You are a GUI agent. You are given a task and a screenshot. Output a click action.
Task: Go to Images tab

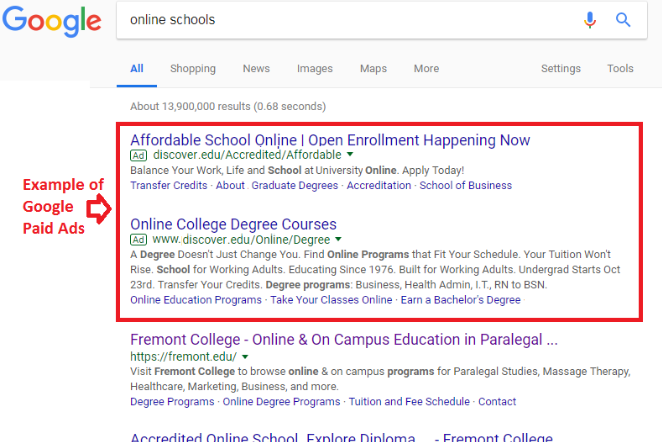[x=315, y=68]
